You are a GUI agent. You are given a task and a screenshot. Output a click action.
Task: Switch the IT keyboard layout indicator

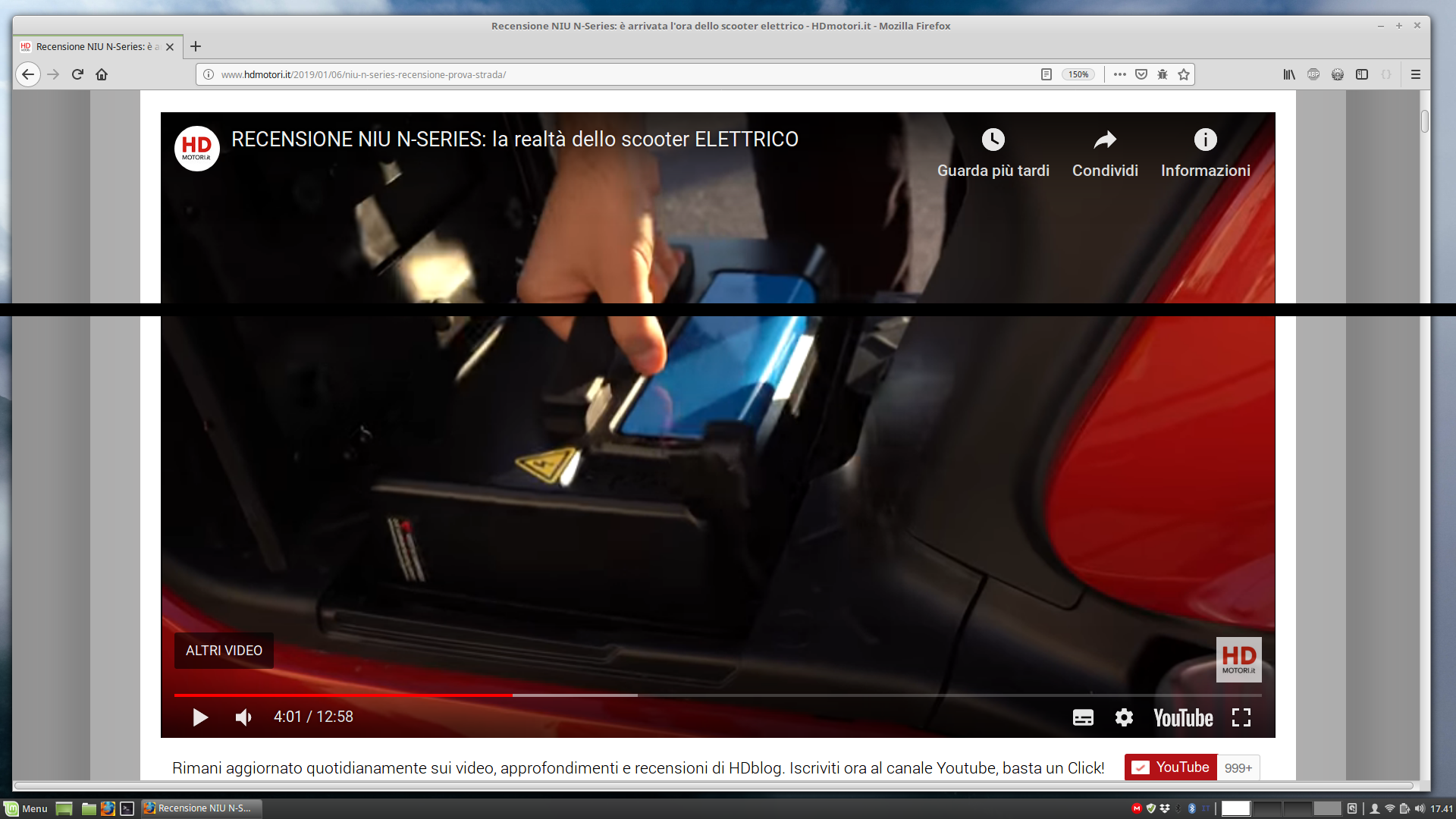1206,808
